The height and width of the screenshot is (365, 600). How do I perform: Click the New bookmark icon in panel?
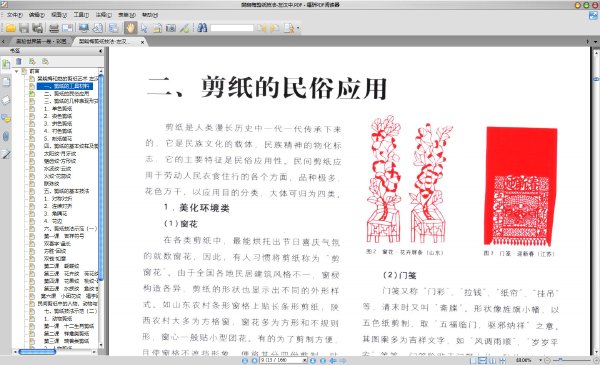32,61
